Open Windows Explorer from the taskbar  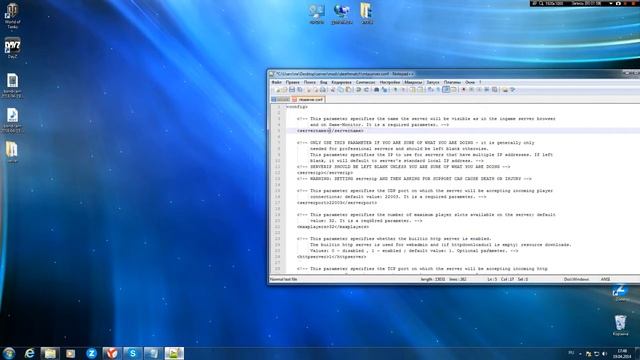(50, 353)
